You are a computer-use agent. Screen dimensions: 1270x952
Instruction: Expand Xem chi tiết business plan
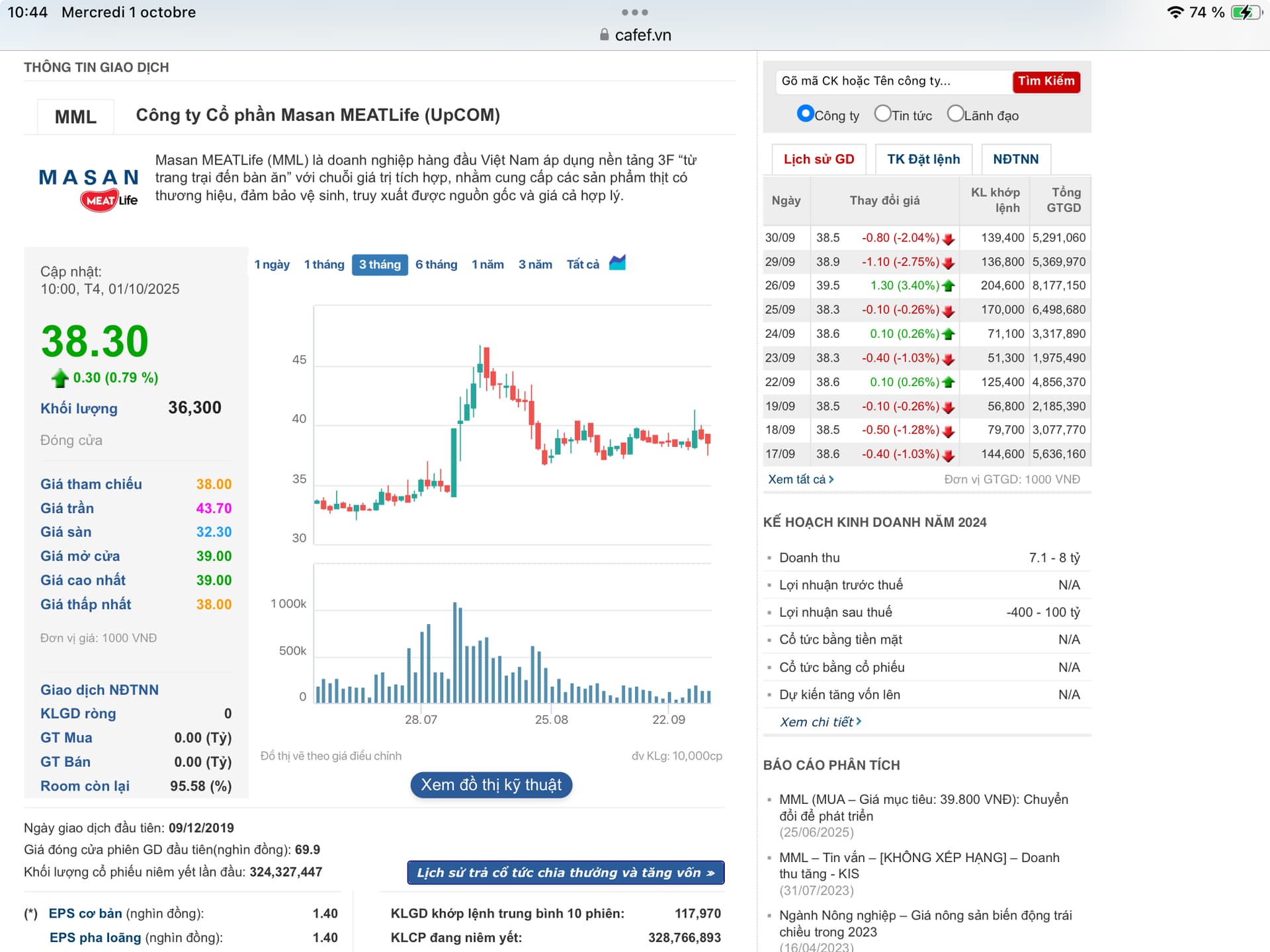point(820,722)
